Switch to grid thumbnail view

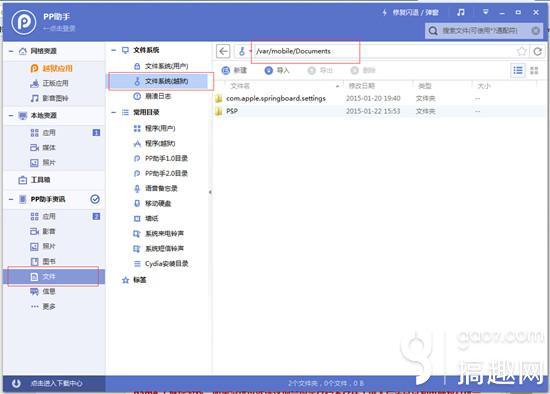pyautogui.click(x=534, y=71)
